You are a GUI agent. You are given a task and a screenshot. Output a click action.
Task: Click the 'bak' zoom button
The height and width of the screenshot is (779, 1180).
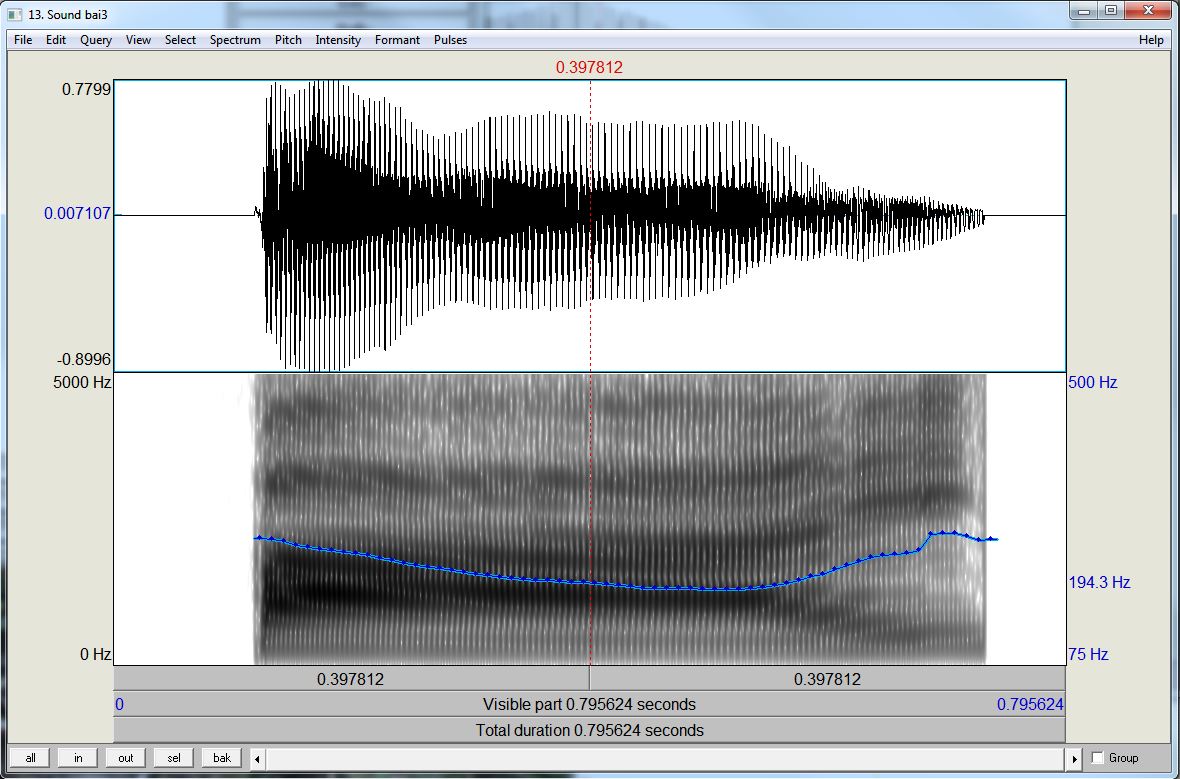point(222,758)
